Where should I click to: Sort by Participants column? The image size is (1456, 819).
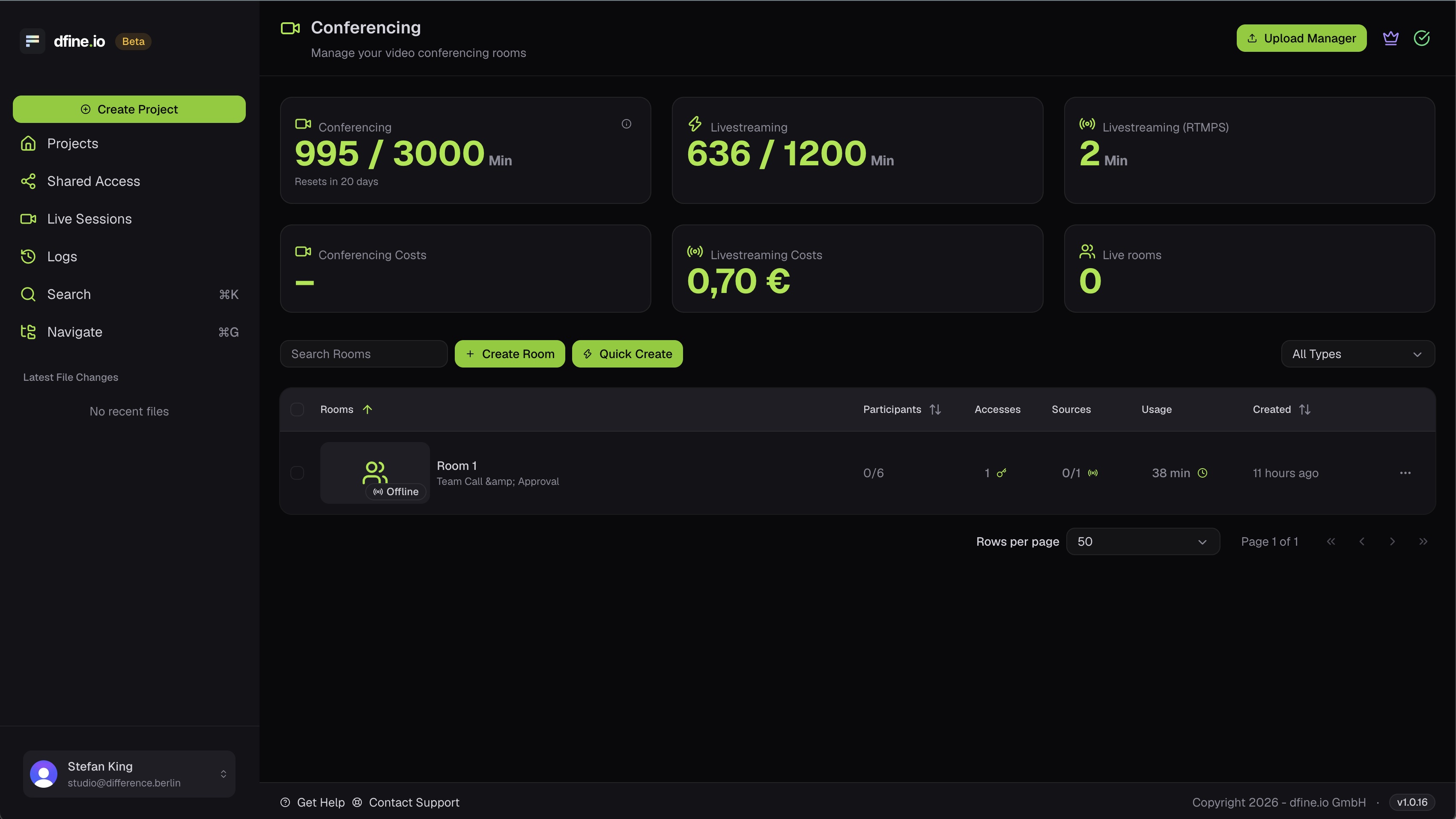click(x=935, y=409)
